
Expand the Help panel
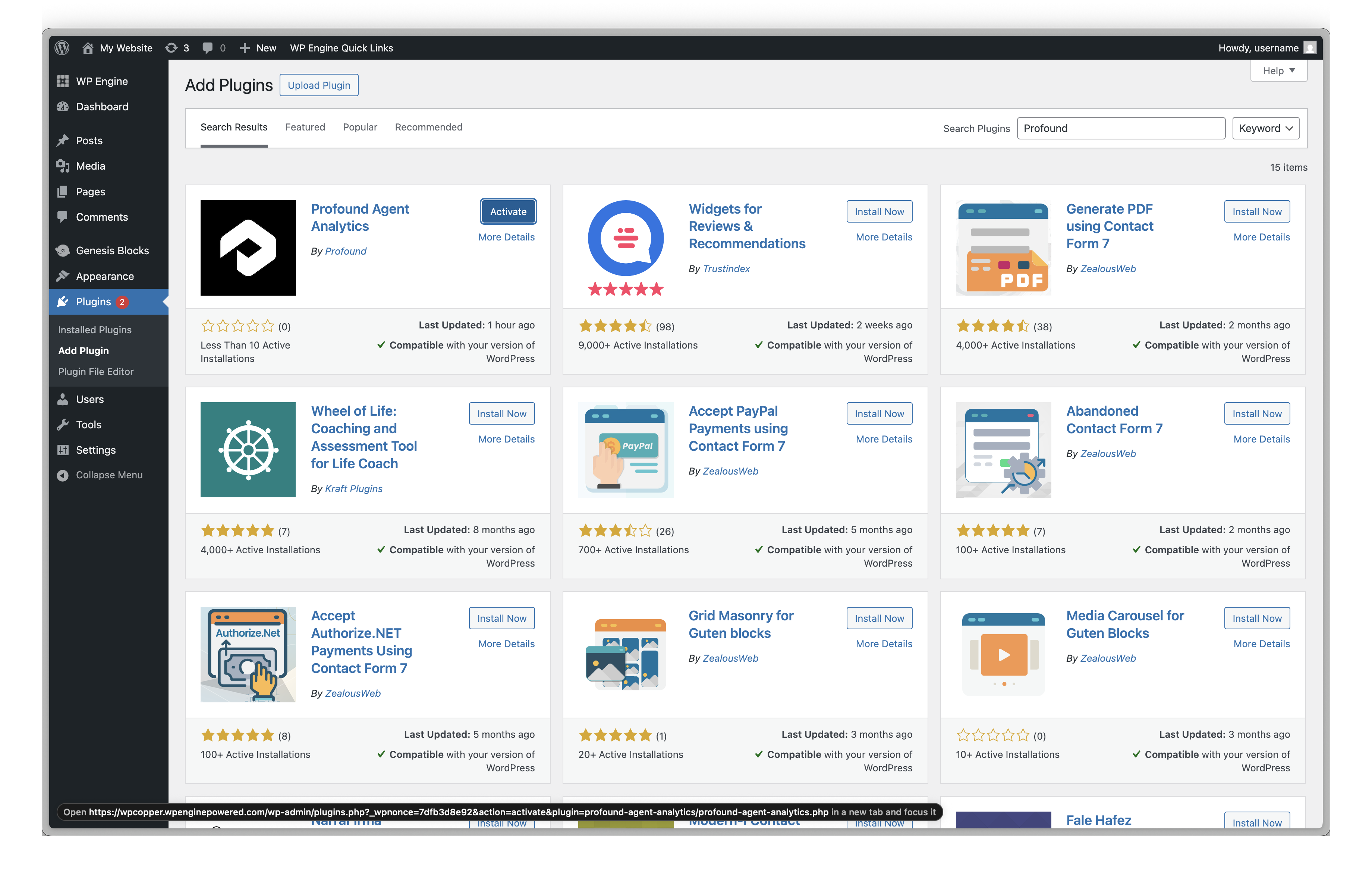(x=1279, y=70)
